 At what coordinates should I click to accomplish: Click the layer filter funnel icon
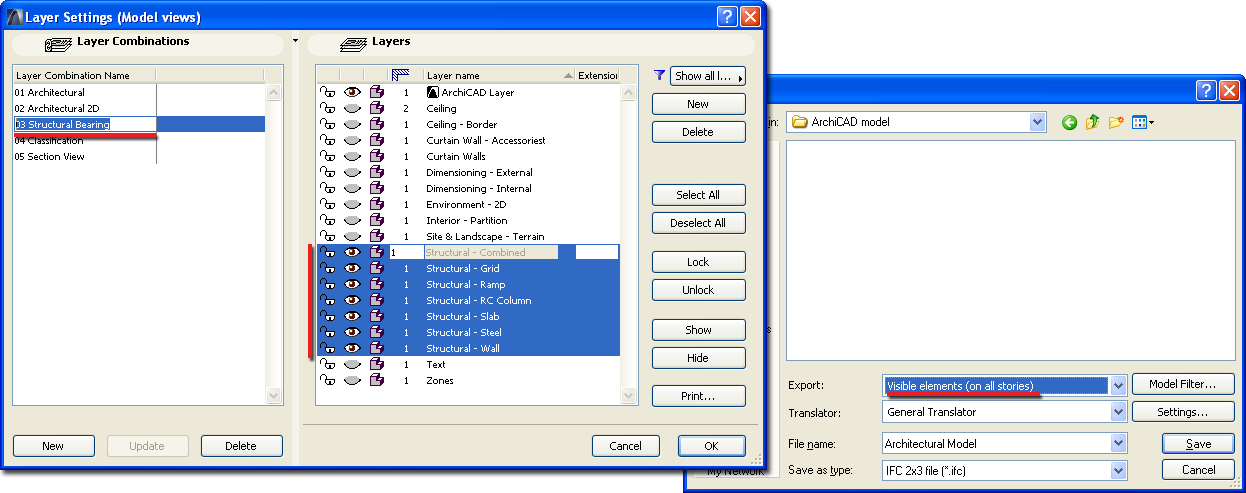[x=659, y=75]
